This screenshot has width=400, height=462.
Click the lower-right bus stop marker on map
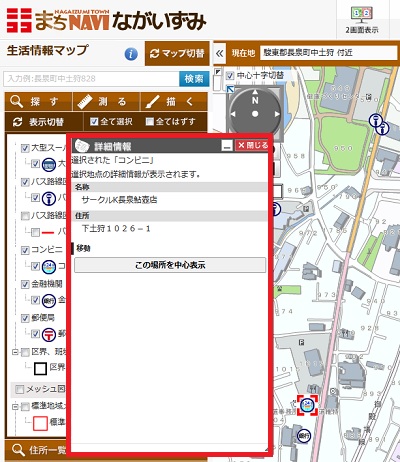pos(383,128)
